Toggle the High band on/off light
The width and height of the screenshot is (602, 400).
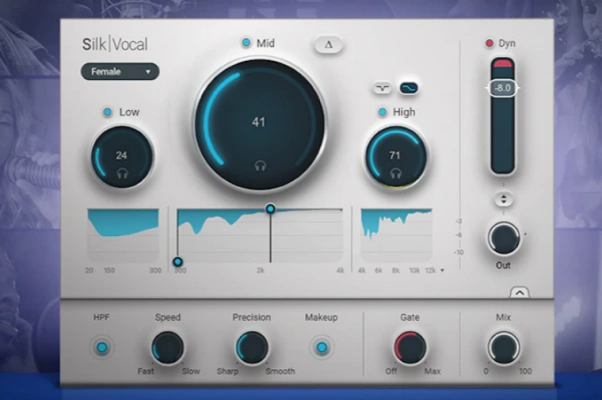pos(382,112)
